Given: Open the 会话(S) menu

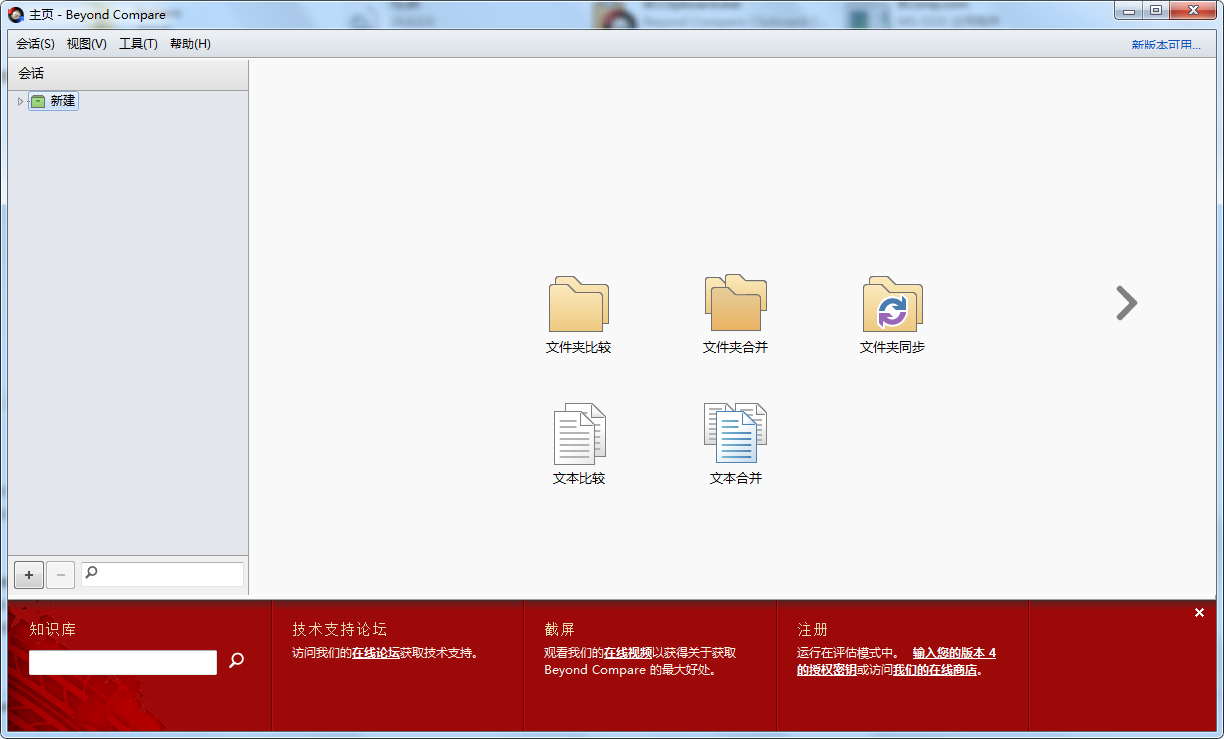Looking at the screenshot, I should 36,44.
